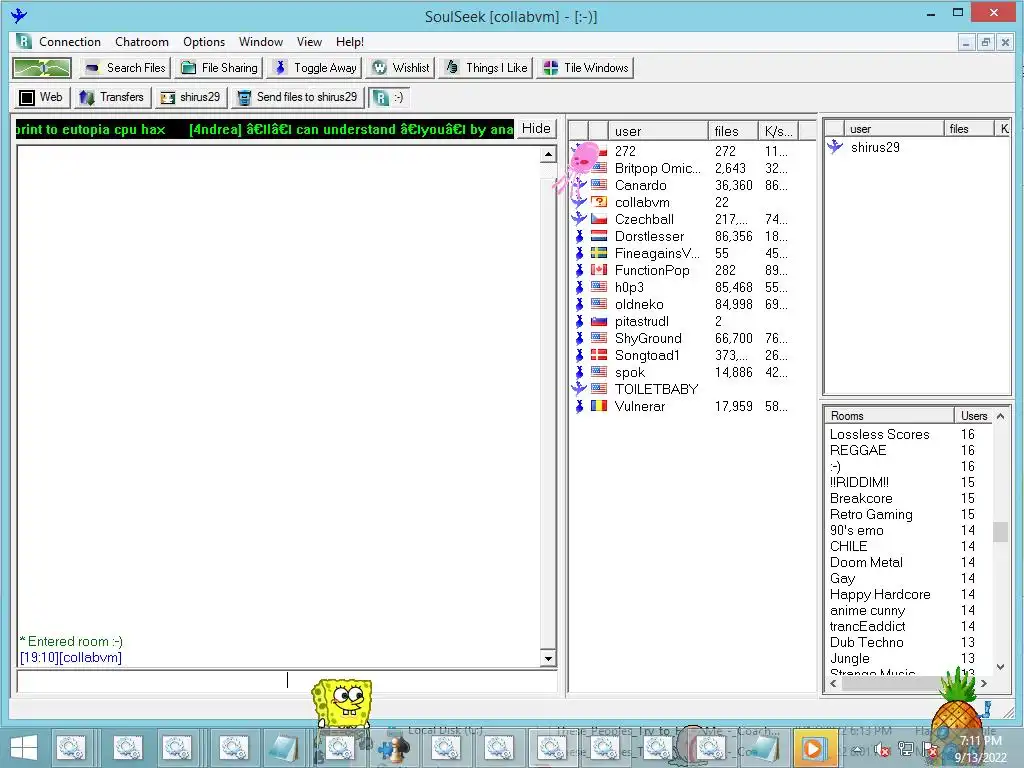Click the SoulSeek R icon in menu bar
1024x768 pixels.
click(x=24, y=41)
